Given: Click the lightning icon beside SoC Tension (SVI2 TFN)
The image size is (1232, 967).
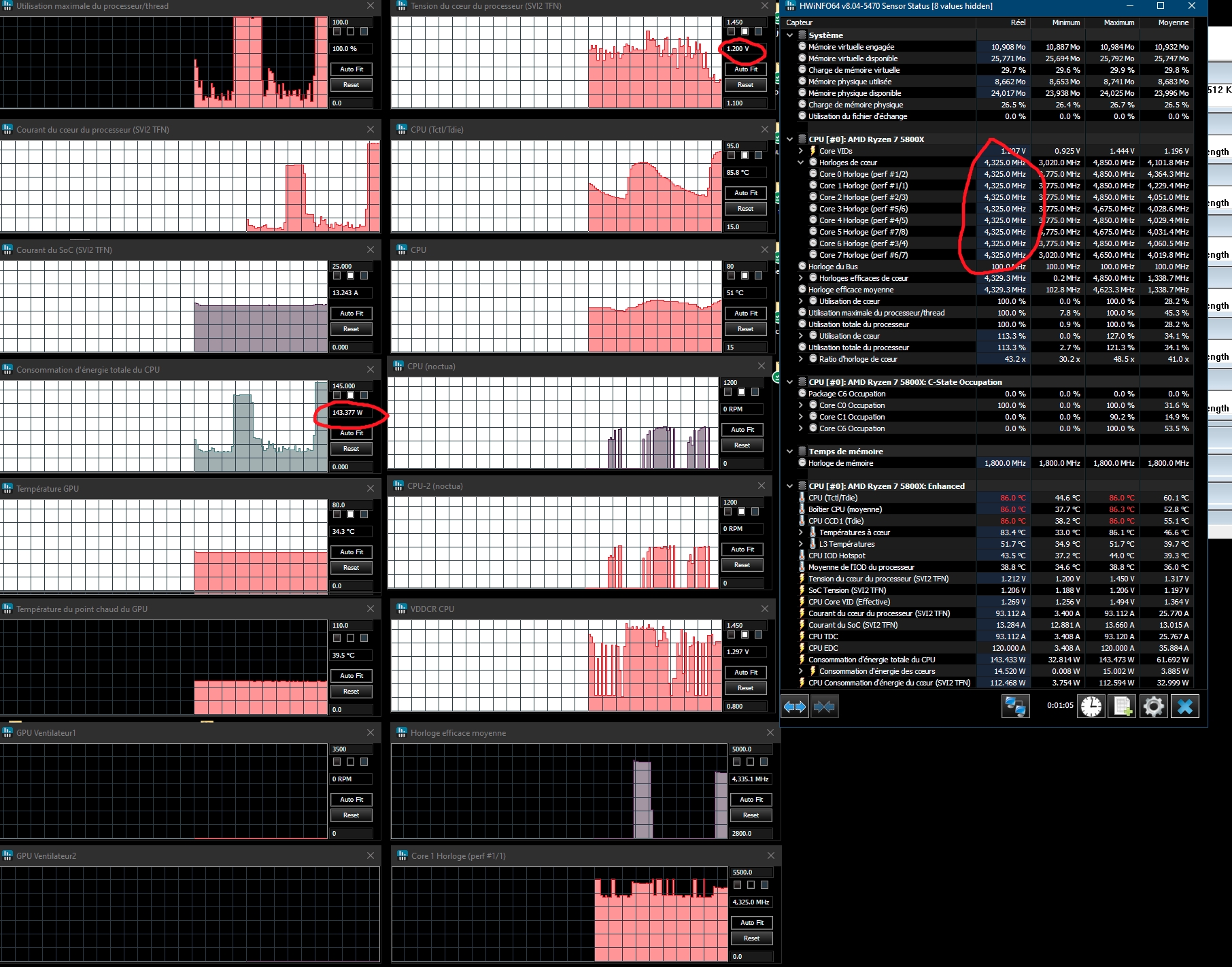Looking at the screenshot, I should (802, 590).
